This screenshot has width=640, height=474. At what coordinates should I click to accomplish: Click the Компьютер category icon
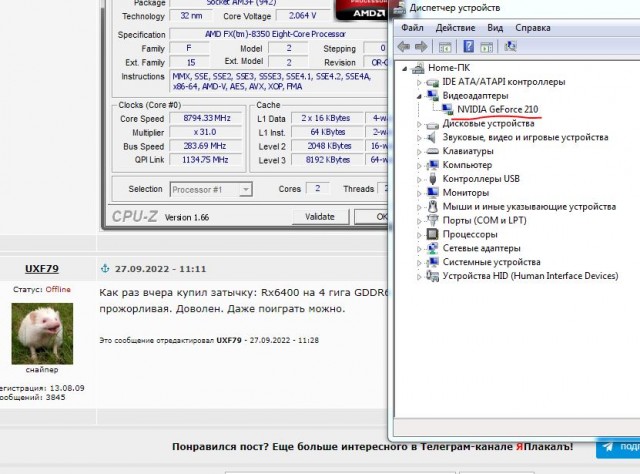(x=432, y=165)
